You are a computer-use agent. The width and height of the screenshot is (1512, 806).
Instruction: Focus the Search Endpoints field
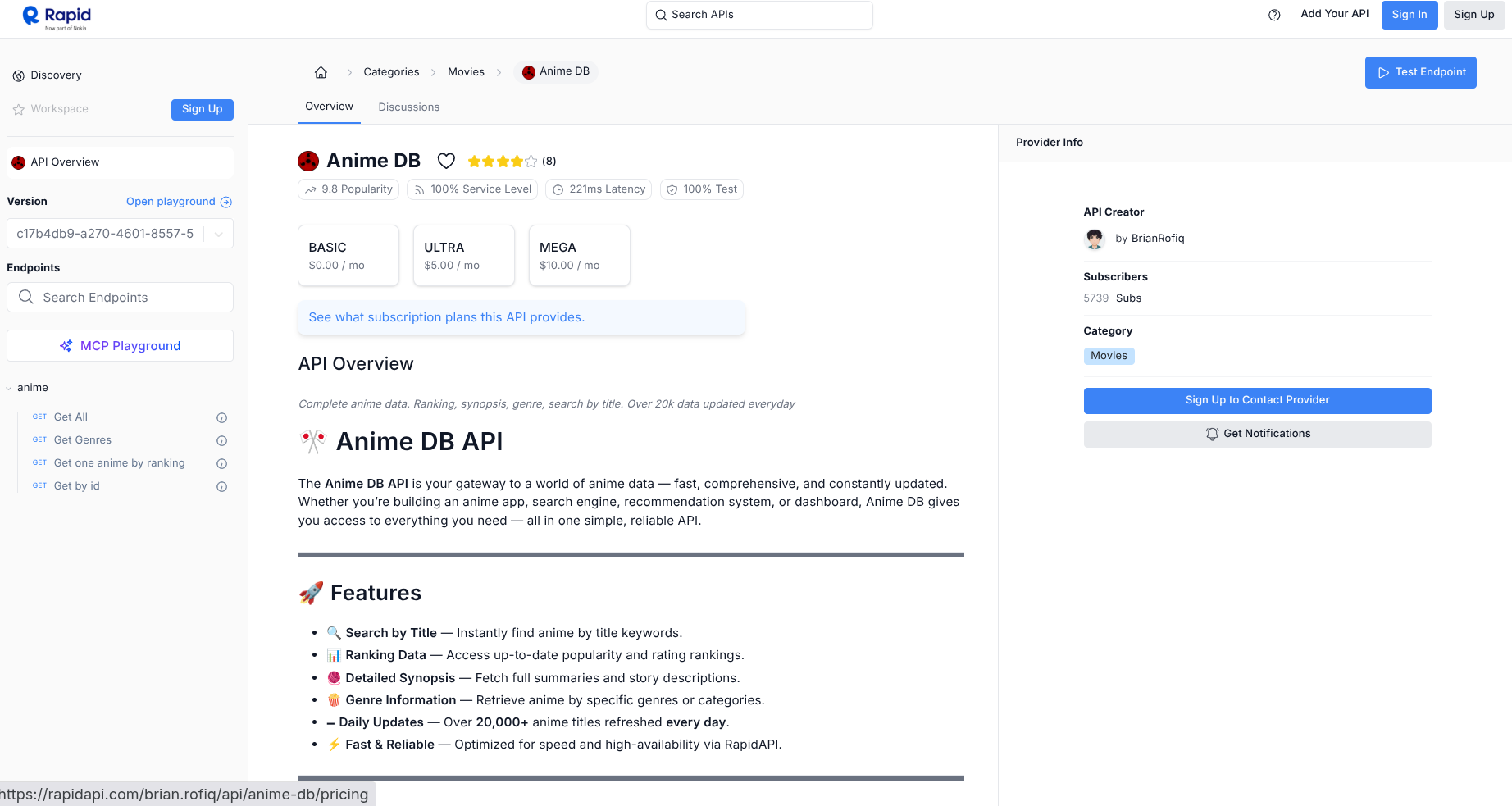tap(120, 297)
